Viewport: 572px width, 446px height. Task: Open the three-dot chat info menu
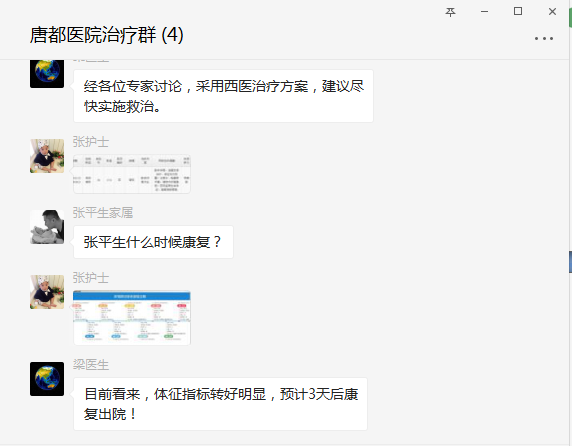coord(544,38)
